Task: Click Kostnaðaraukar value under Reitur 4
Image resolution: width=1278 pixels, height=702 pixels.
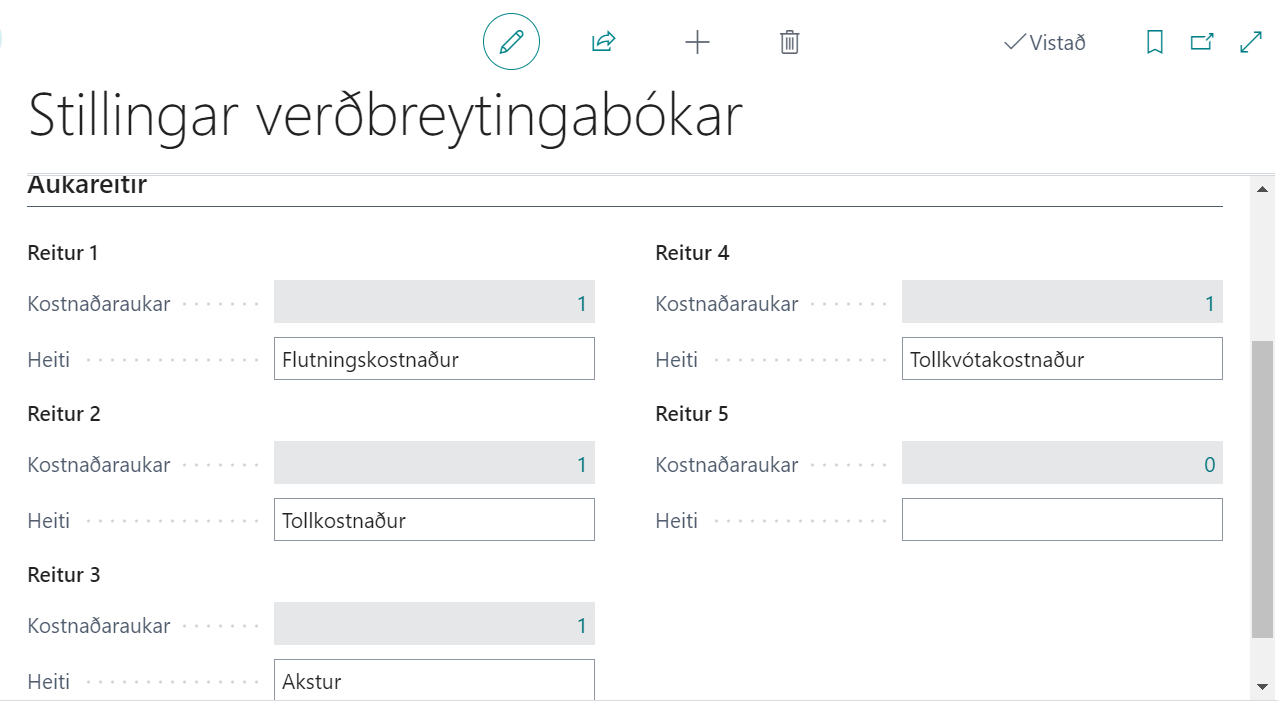Action: 1061,303
